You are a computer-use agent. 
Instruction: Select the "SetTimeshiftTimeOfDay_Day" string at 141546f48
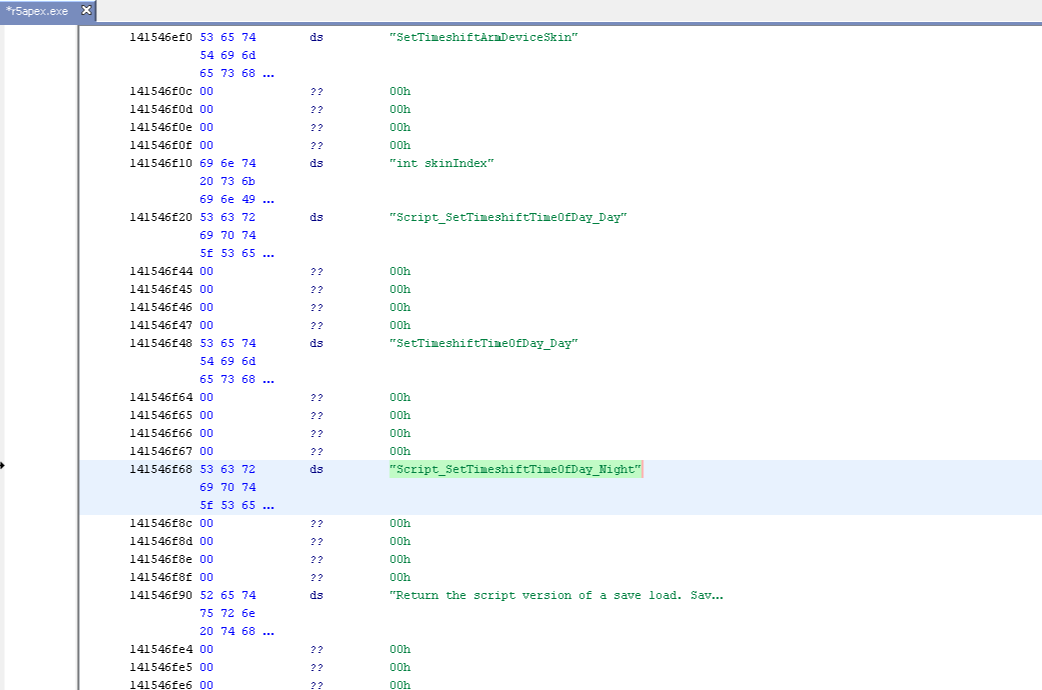click(484, 343)
